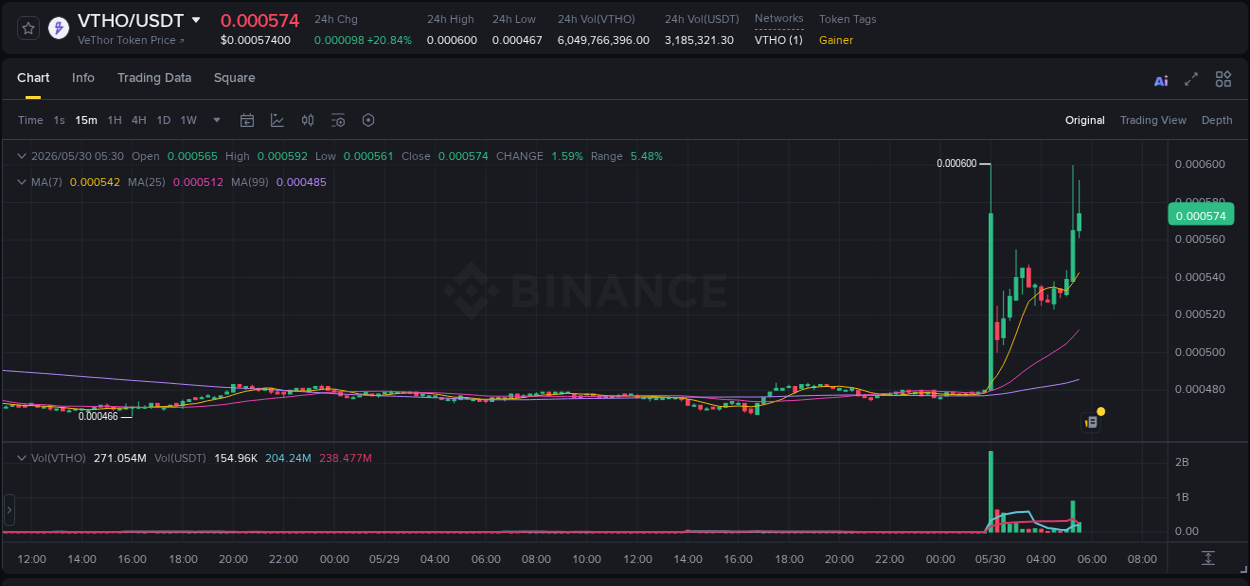The height and width of the screenshot is (586, 1250).
Task: Open the news note icon on chart
Action: (1091, 423)
